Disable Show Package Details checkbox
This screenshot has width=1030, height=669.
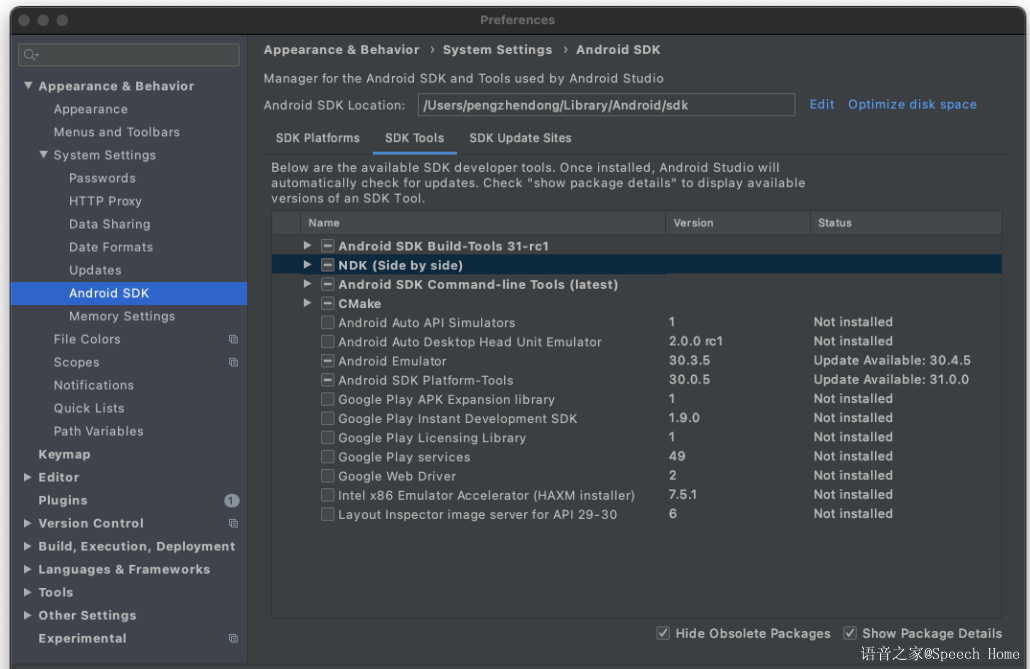coord(850,633)
